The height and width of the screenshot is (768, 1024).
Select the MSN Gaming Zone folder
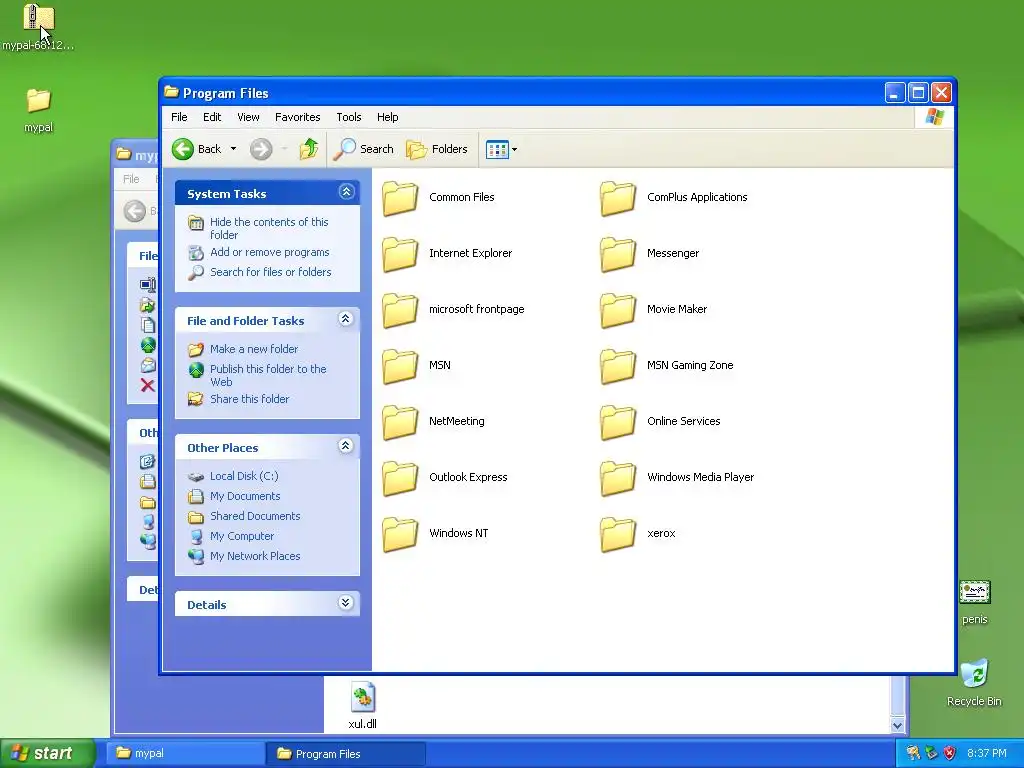point(666,366)
